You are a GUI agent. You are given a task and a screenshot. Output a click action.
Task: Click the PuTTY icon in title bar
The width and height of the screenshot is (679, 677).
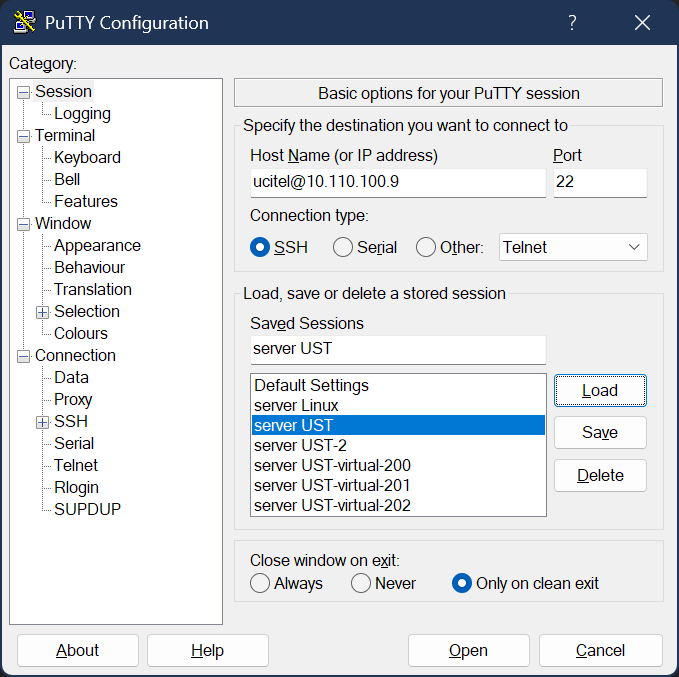(x=24, y=22)
